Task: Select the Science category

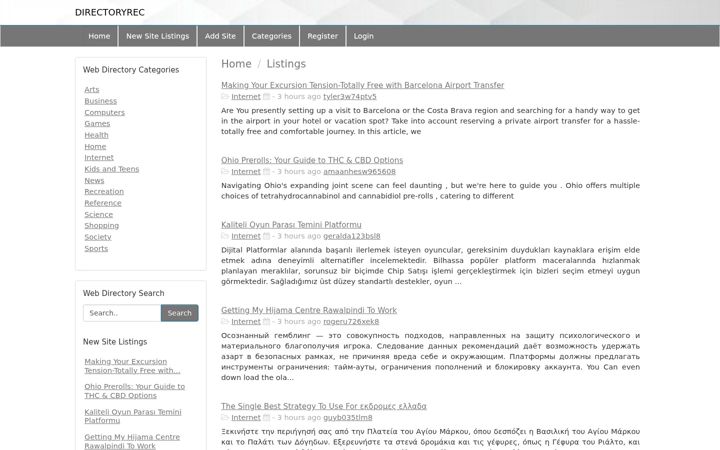Action: 98,214
